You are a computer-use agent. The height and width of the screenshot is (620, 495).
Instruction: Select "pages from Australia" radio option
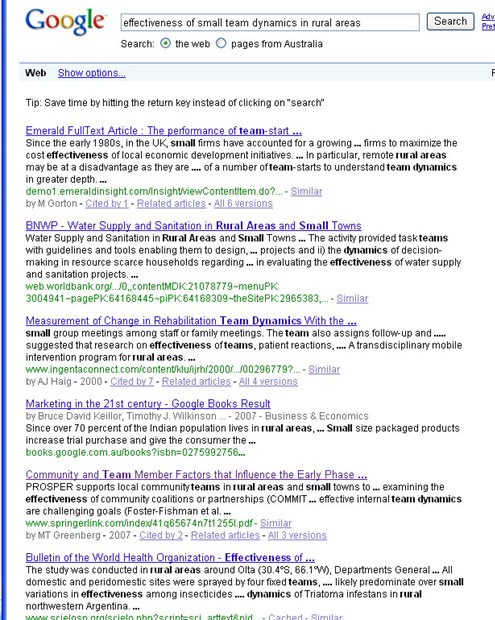(x=221, y=43)
